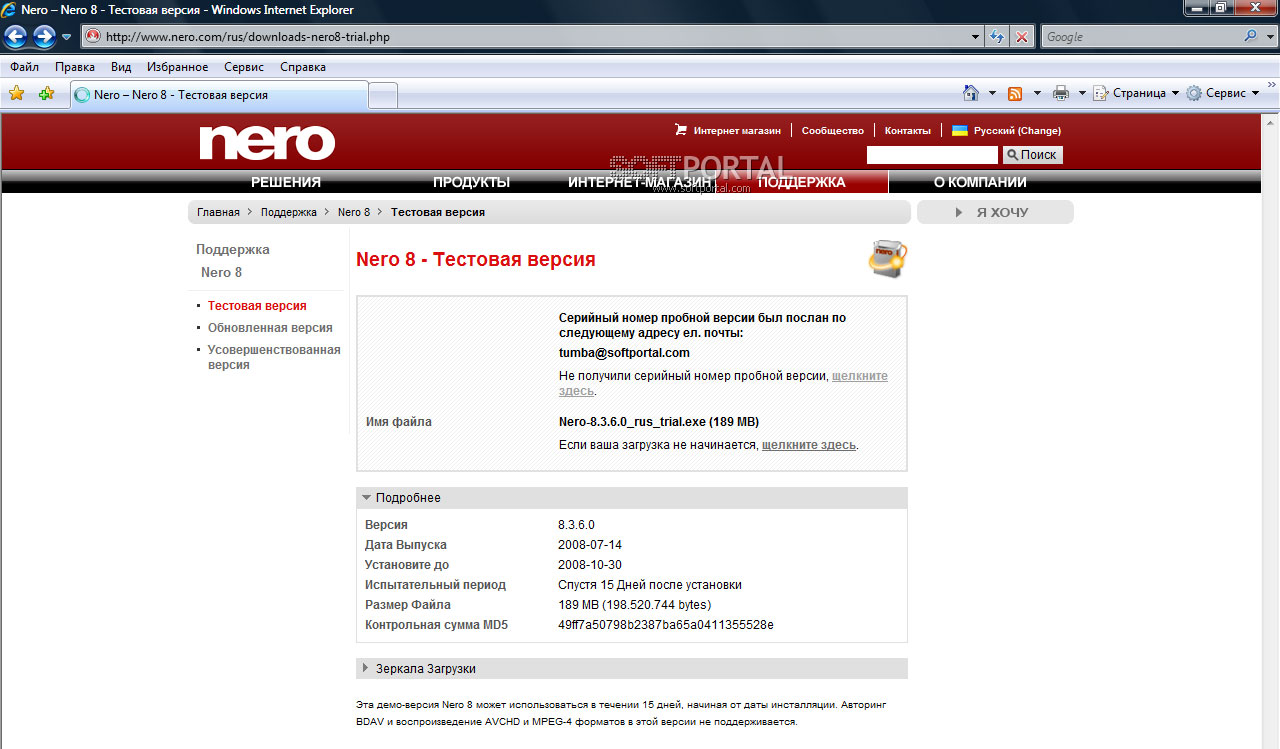Image resolution: width=1280 pixels, height=749 pixels.
Task: Click the Google search box
Action: 1141,37
